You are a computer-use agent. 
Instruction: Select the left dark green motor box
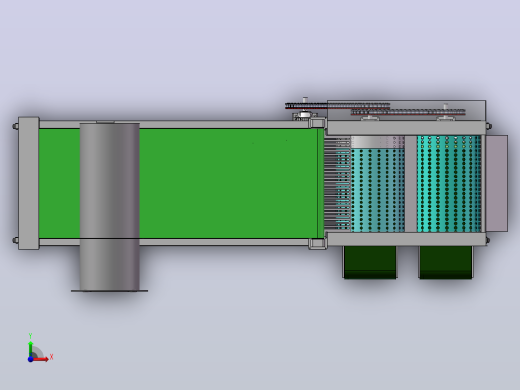coord(370,262)
